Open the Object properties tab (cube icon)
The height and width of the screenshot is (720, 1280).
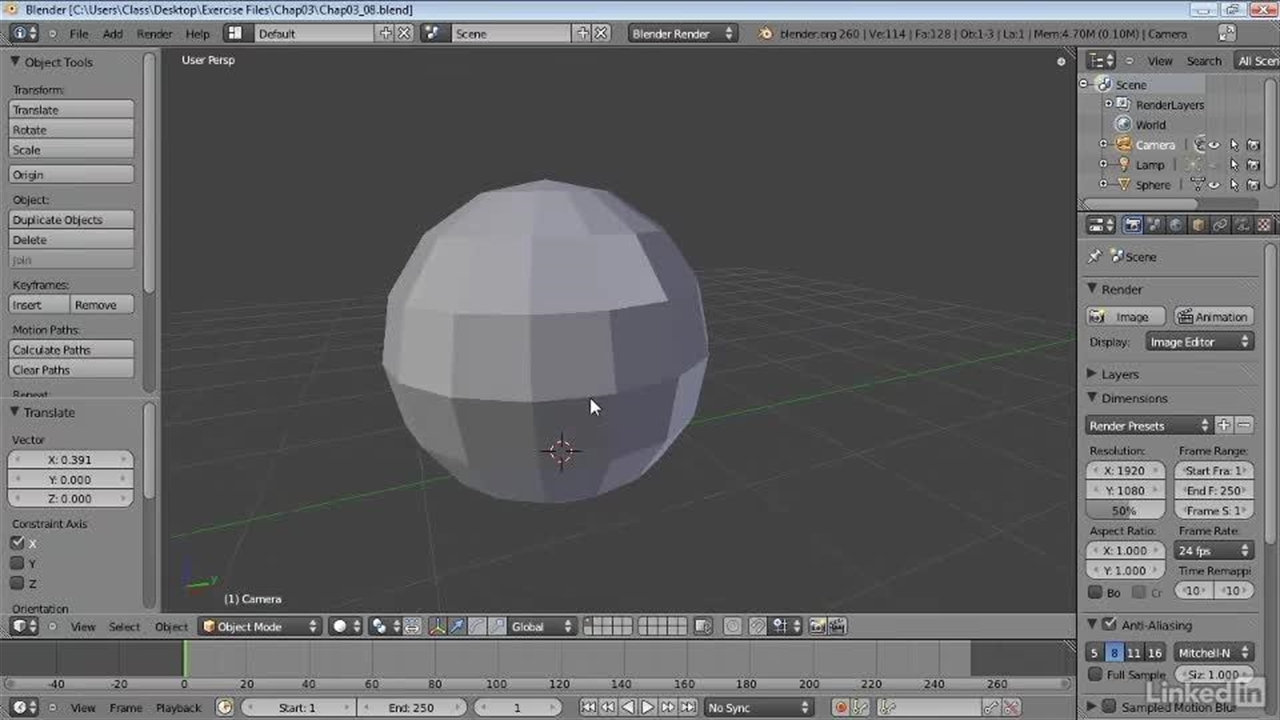1199,224
